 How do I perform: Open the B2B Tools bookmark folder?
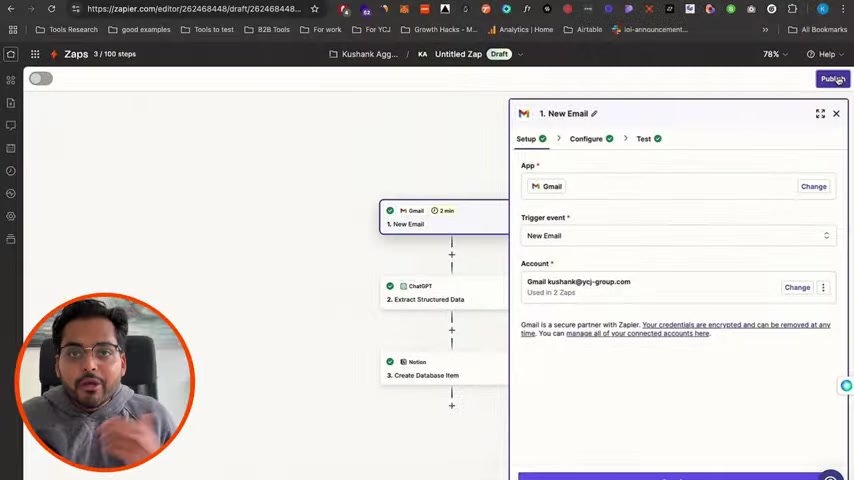[267, 29]
